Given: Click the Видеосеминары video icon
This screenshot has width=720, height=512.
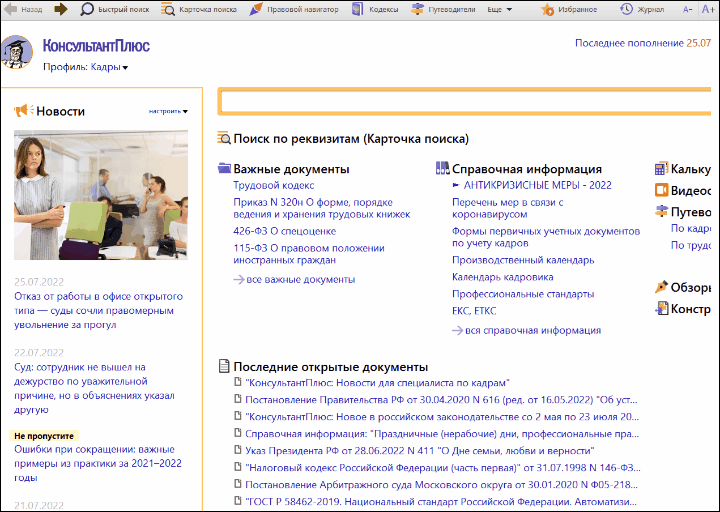Looking at the screenshot, I should 661,190.
